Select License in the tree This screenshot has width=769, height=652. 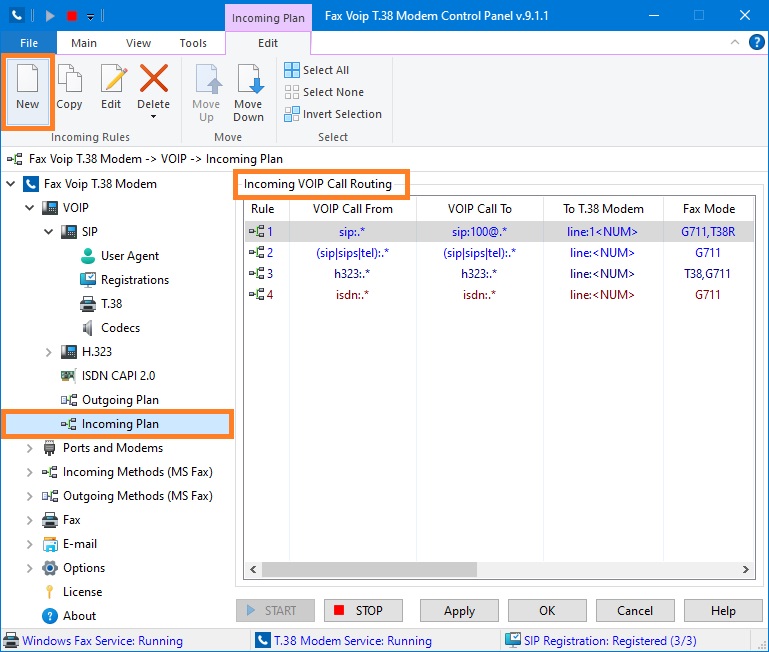tap(73, 592)
